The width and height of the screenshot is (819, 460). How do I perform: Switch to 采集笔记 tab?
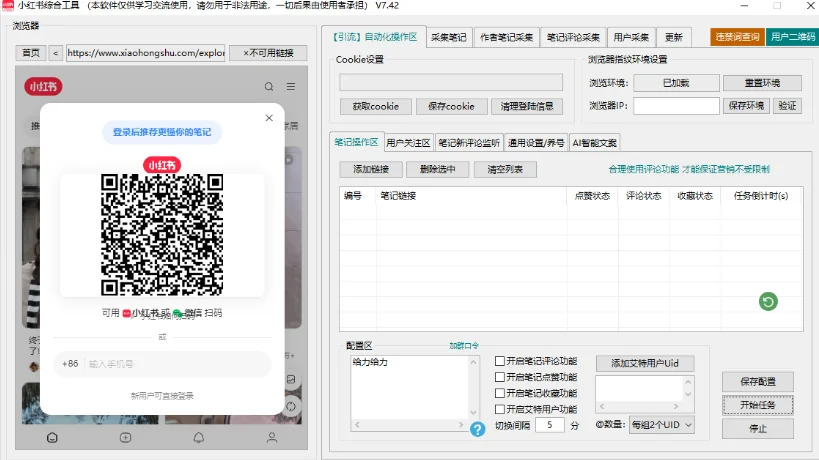[x=449, y=37]
